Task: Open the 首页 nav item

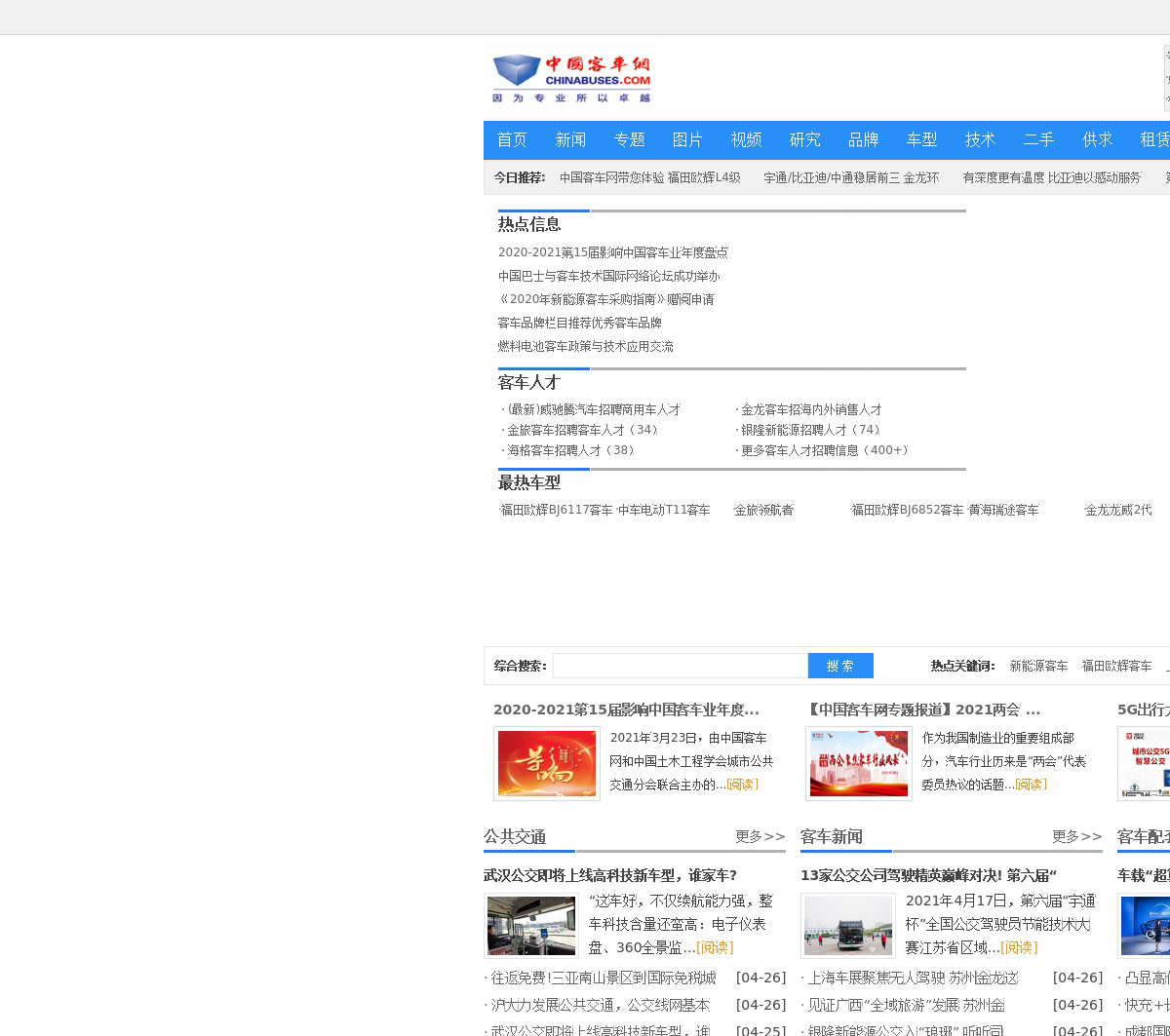Action: [x=512, y=139]
